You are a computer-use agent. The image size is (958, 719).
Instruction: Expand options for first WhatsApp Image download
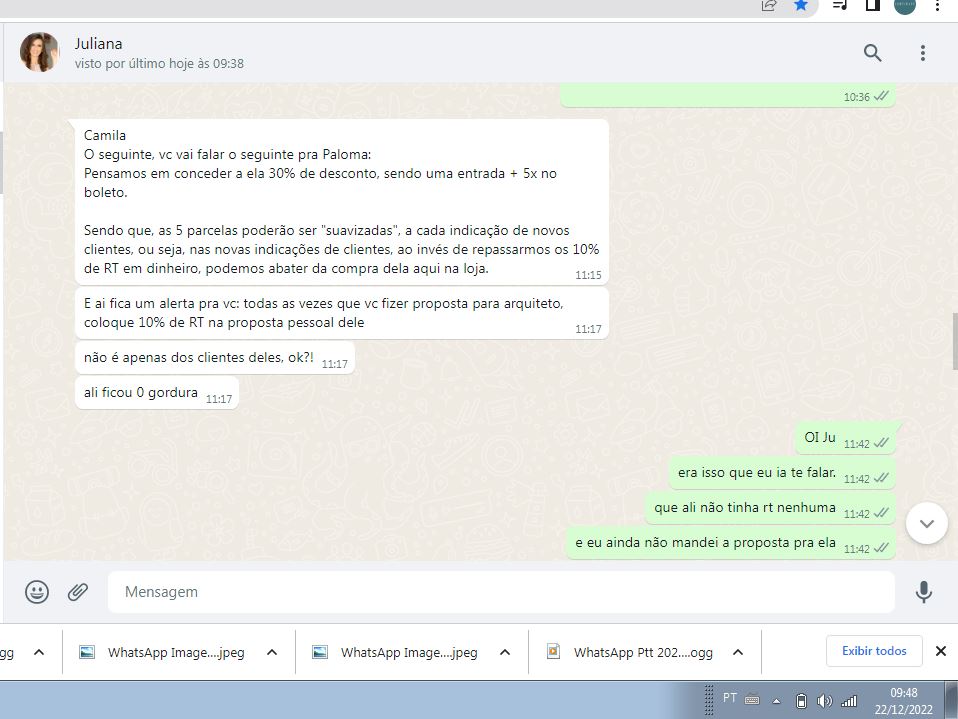click(272, 652)
